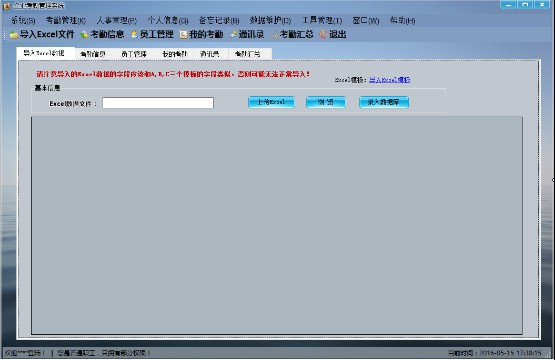Open the 导入Excel模板 link

click(389, 80)
